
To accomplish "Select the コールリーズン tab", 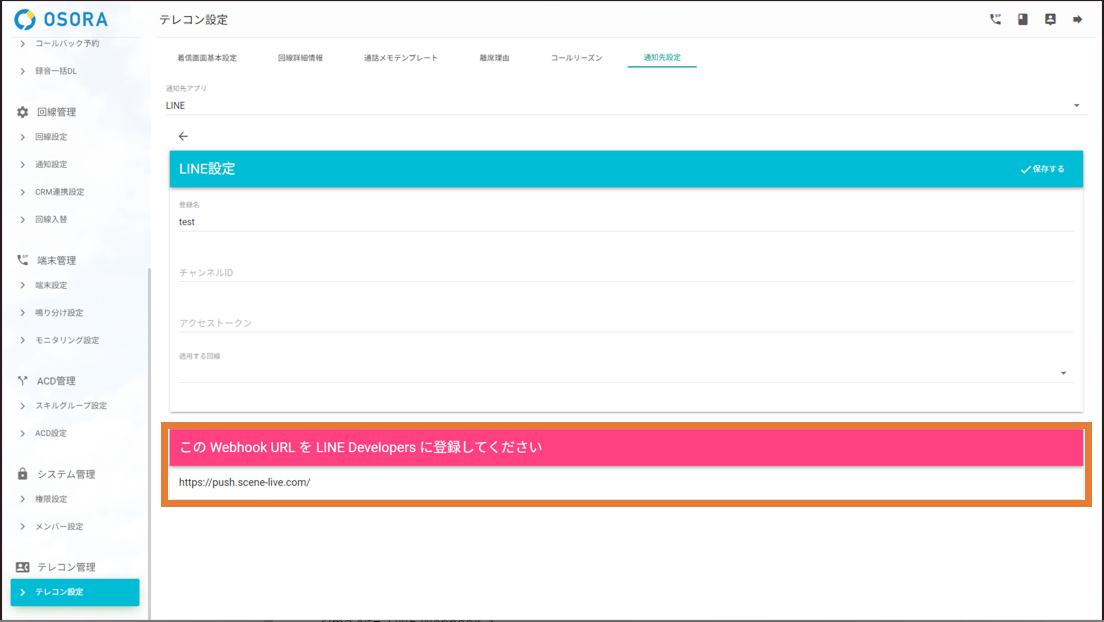I will (577, 58).
